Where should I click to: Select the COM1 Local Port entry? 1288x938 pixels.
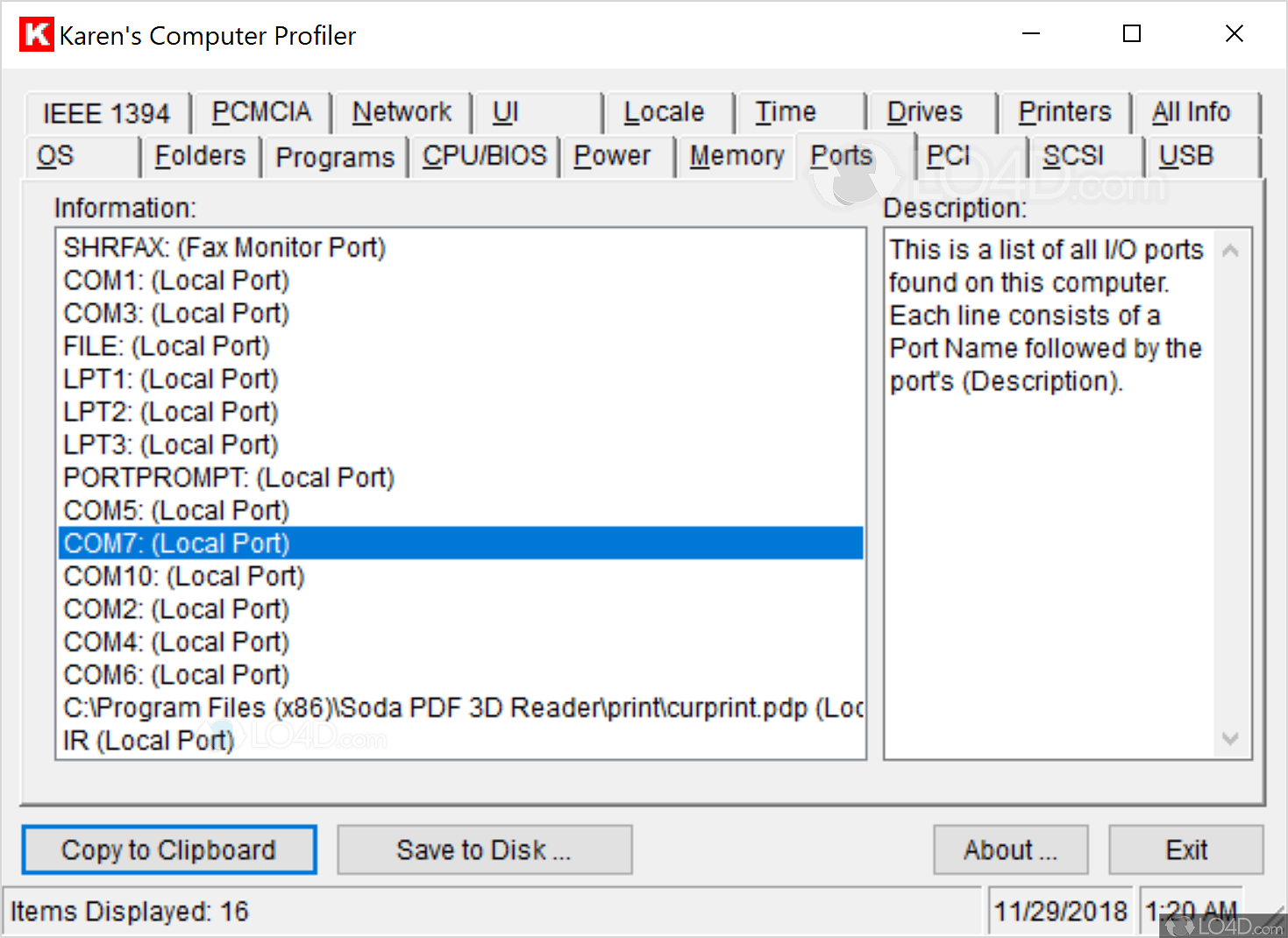click(x=175, y=280)
